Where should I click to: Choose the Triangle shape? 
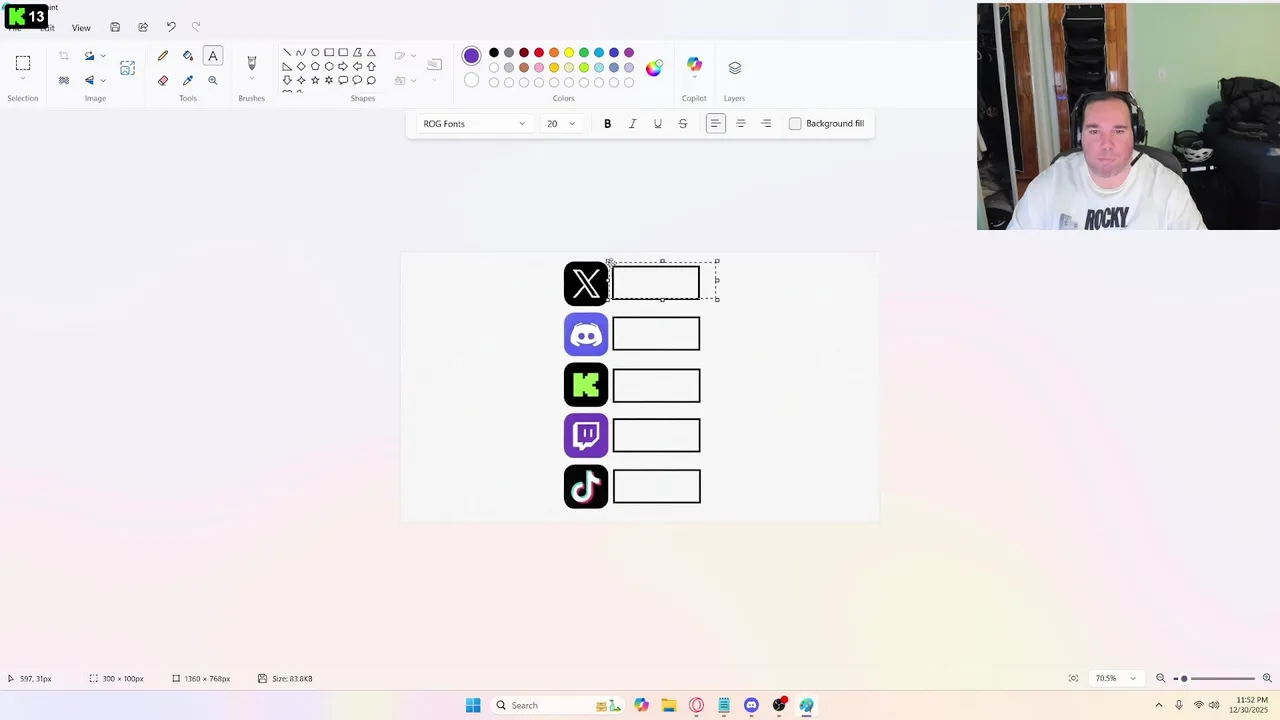pos(371,52)
